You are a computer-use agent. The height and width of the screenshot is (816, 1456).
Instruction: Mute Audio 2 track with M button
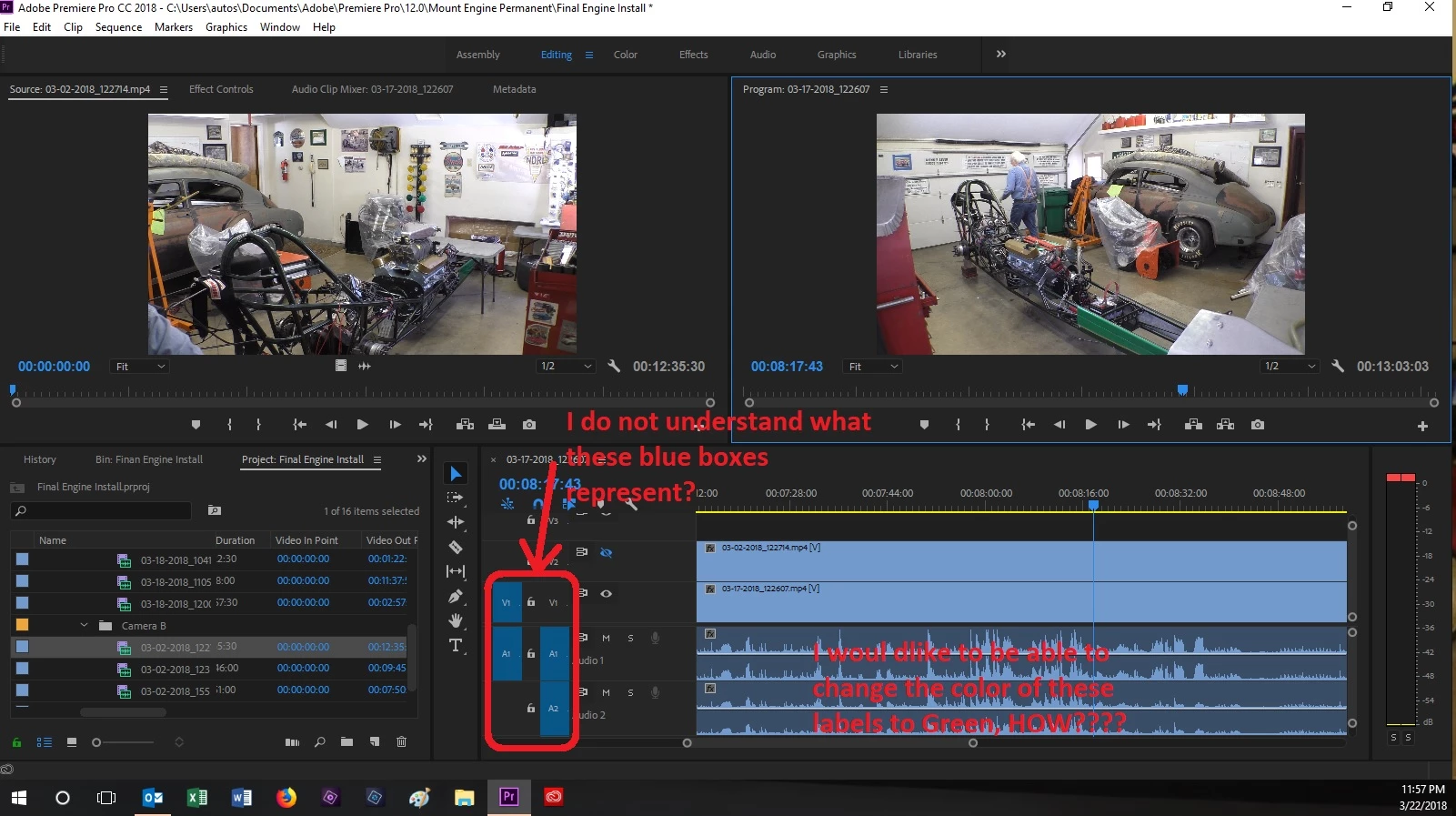606,692
